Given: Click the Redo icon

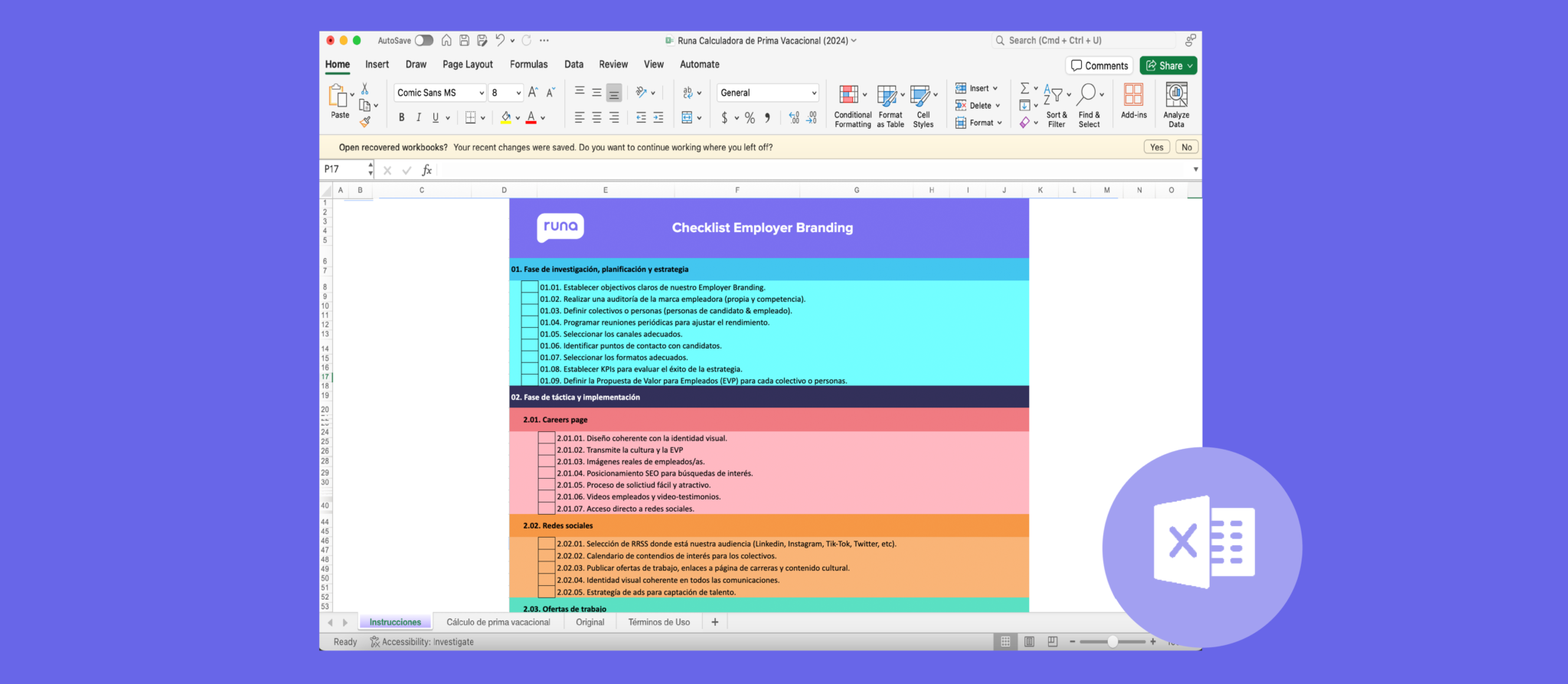Looking at the screenshot, I should coord(527,41).
